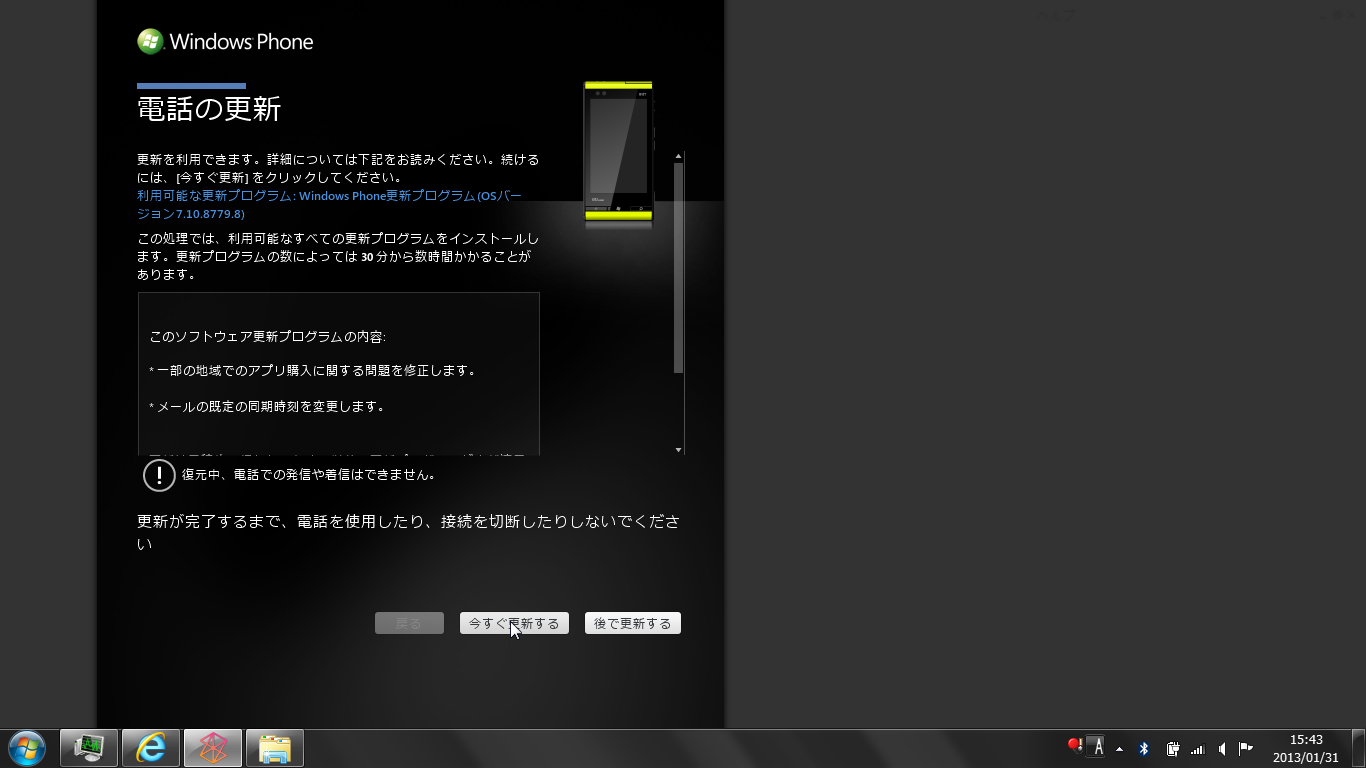Click the text about fixing app purchases
The width and height of the screenshot is (1366, 768).
tap(312, 371)
